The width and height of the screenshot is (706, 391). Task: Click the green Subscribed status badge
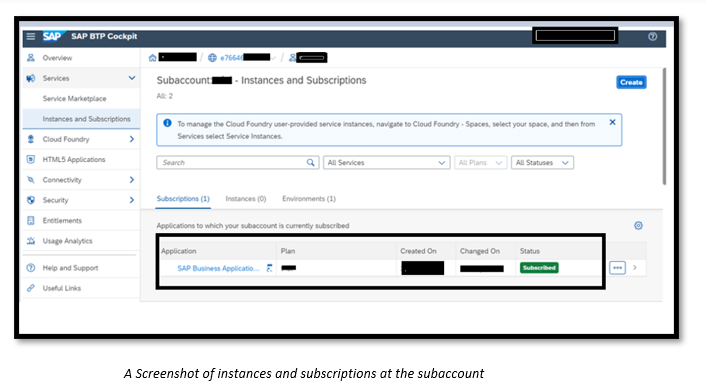(x=539, y=268)
